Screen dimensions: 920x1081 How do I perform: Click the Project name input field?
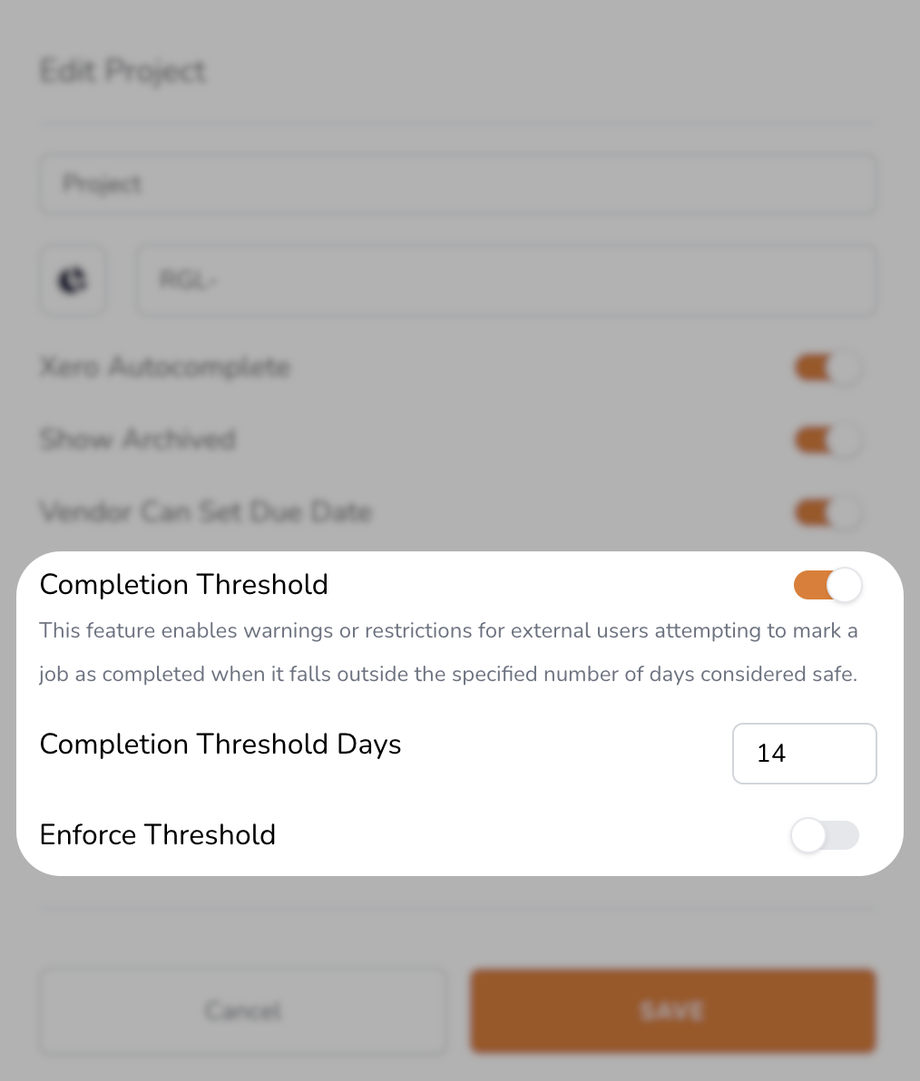tap(457, 184)
